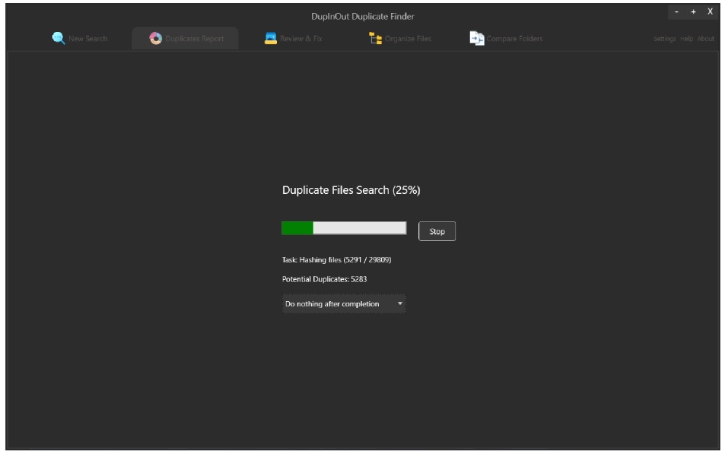The height and width of the screenshot is (454, 725).
Task: Open the Compare Folders tab
Action: [506, 38]
